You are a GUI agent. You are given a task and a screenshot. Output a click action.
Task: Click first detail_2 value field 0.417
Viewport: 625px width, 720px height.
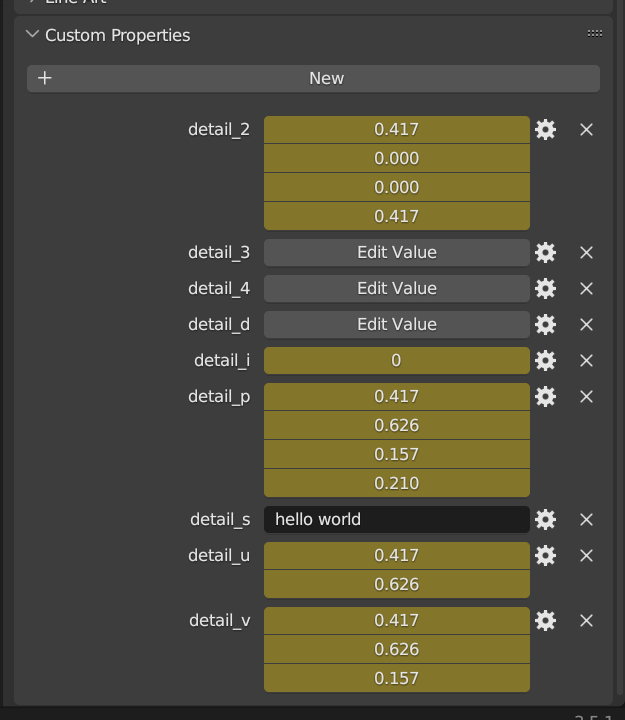[397, 129]
